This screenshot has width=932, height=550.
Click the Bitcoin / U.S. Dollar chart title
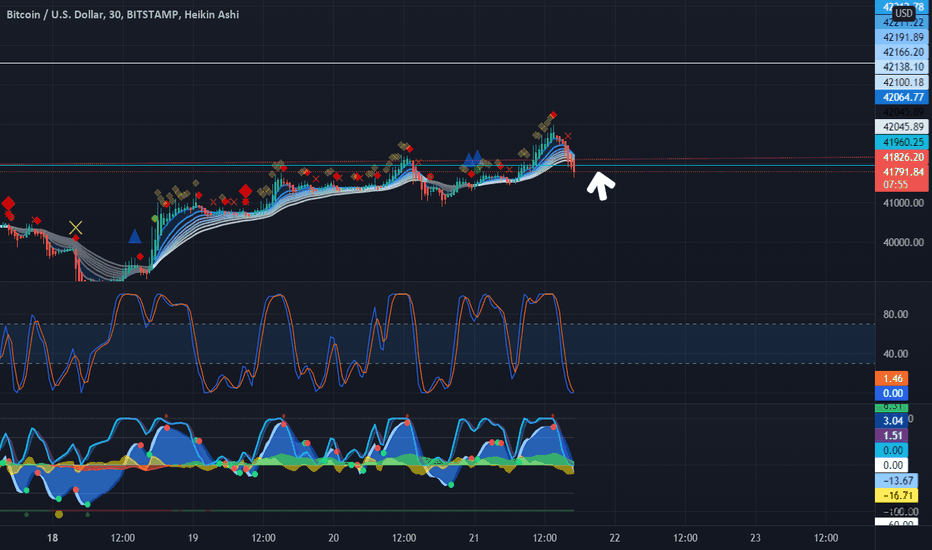[122, 14]
